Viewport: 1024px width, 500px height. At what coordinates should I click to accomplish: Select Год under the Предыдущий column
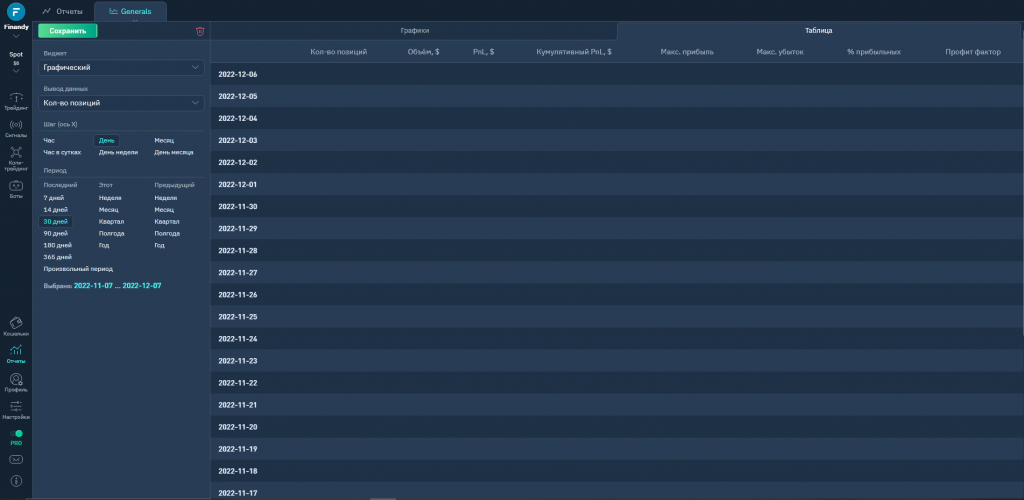click(x=159, y=245)
